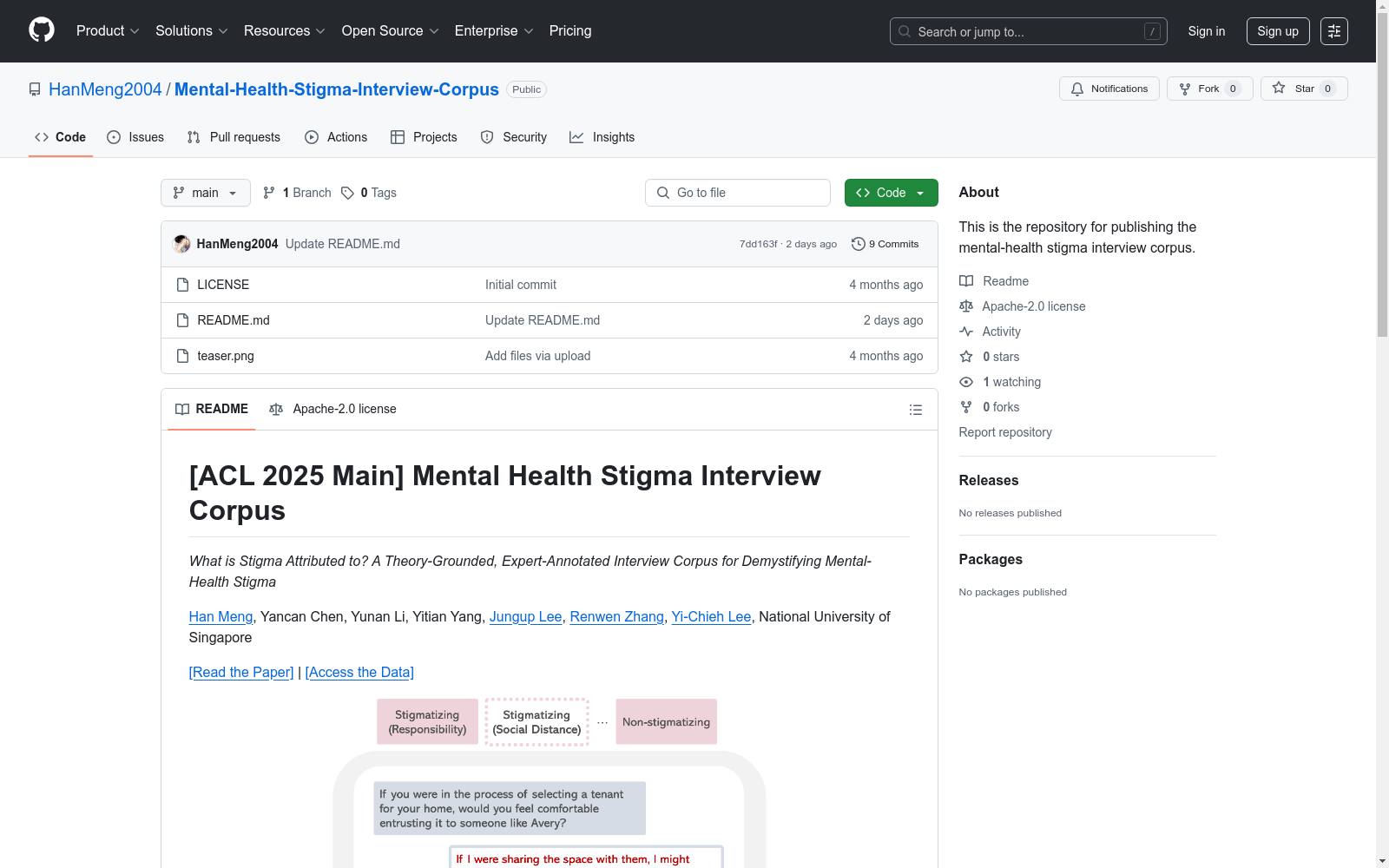This screenshot has width=1389, height=868.
Task: Switch to the Issues tab
Action: (x=135, y=137)
